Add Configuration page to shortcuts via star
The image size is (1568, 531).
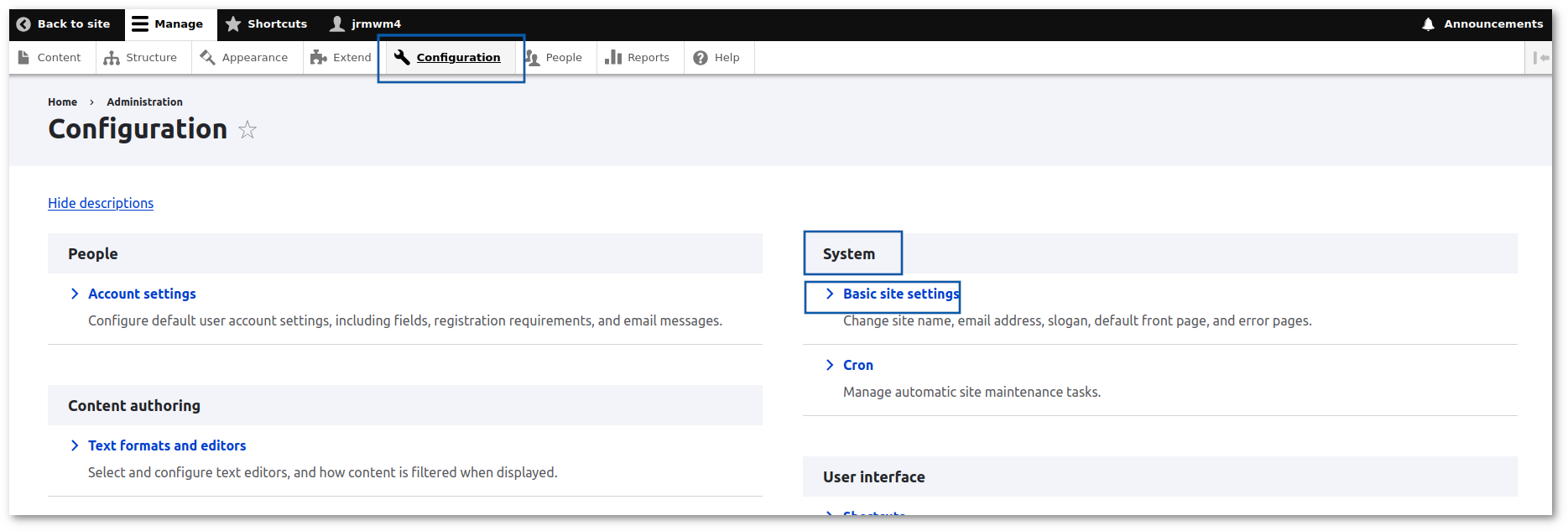tap(247, 130)
